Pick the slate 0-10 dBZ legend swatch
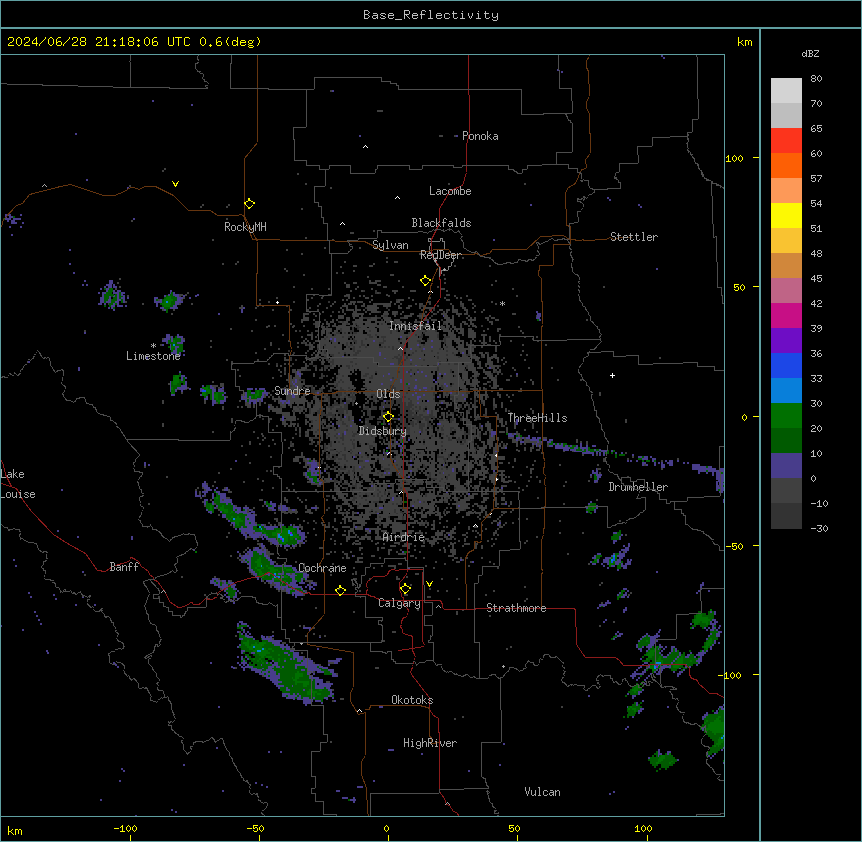The image size is (862, 842). click(x=786, y=466)
